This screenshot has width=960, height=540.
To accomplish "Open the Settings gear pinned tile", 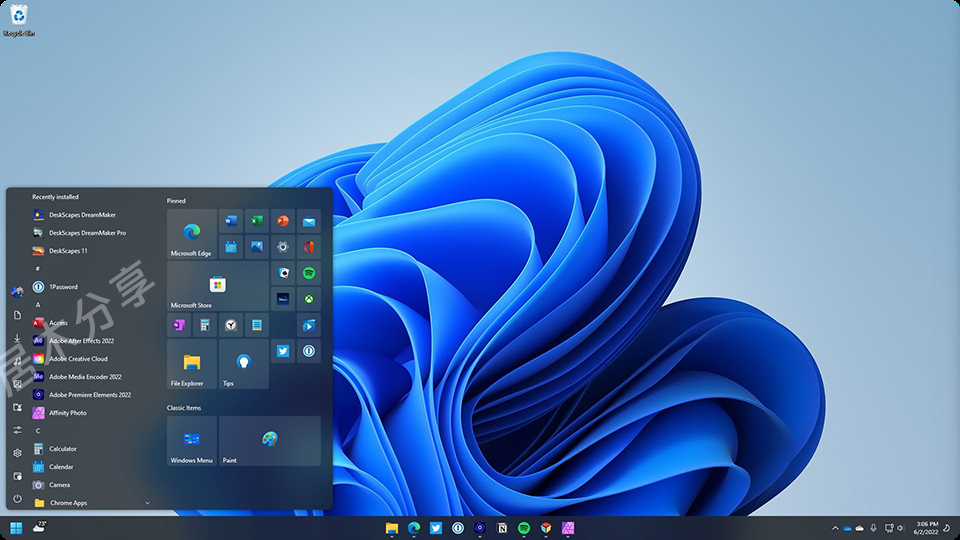I will tap(283, 247).
